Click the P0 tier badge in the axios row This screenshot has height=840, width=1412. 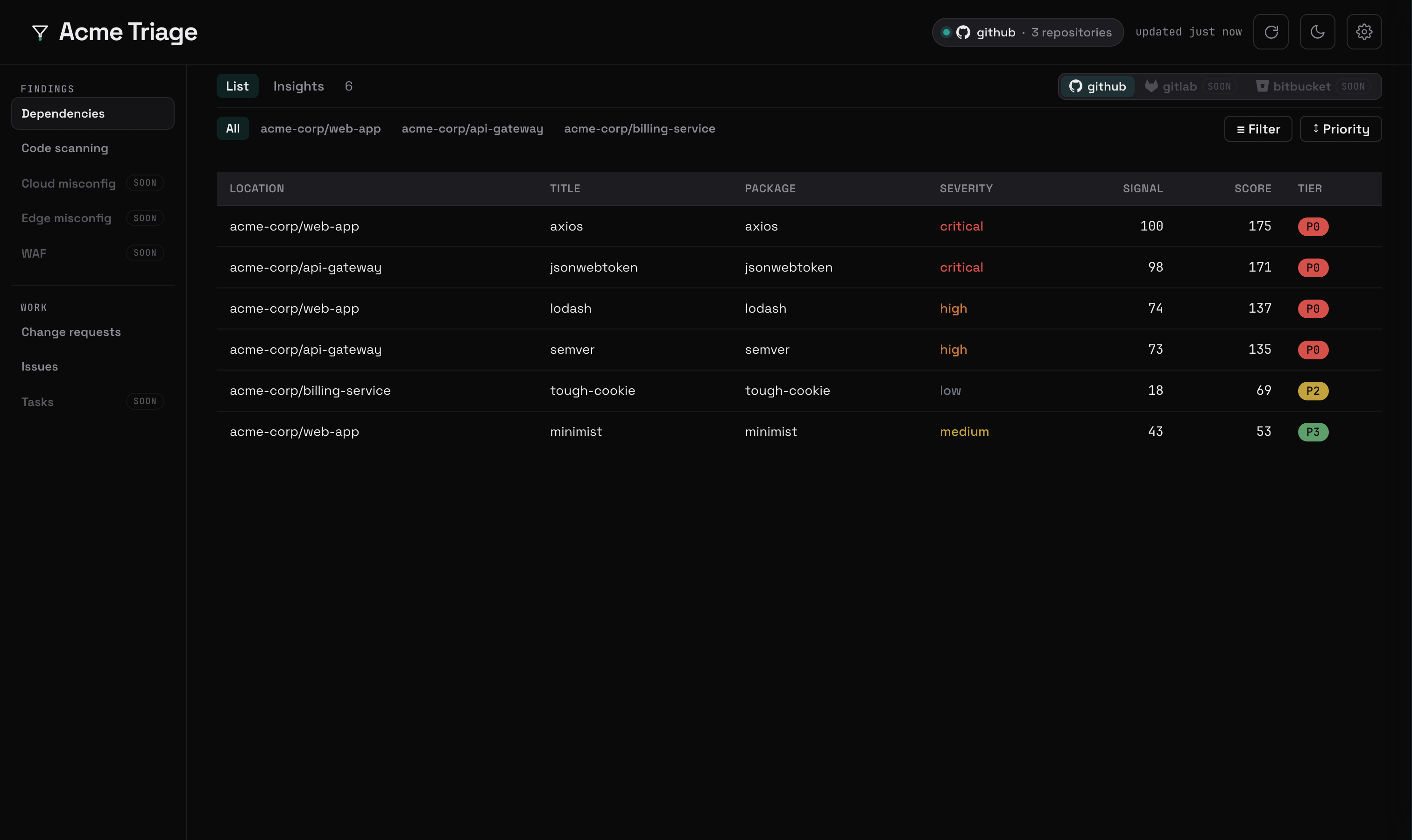pyautogui.click(x=1313, y=226)
